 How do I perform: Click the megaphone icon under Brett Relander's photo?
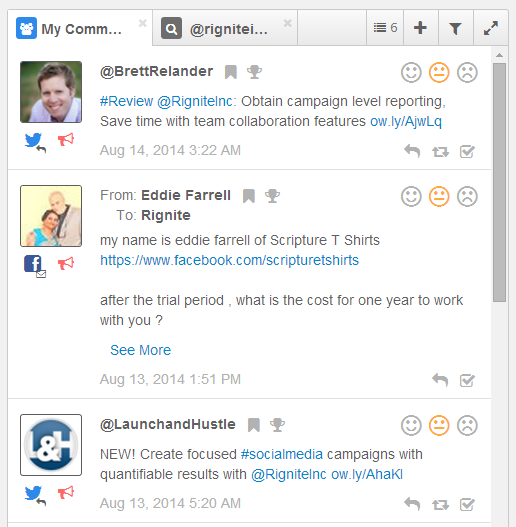pos(66,139)
